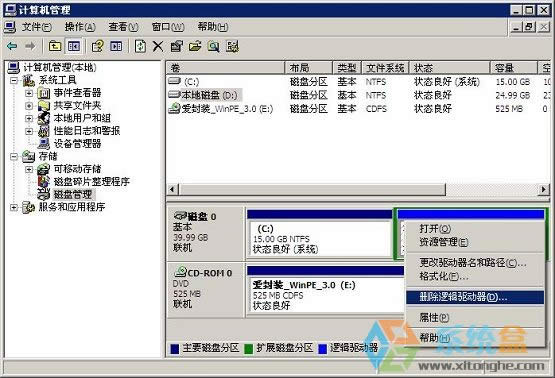Click the Properties toolbar icon beside Delete

coord(176,46)
